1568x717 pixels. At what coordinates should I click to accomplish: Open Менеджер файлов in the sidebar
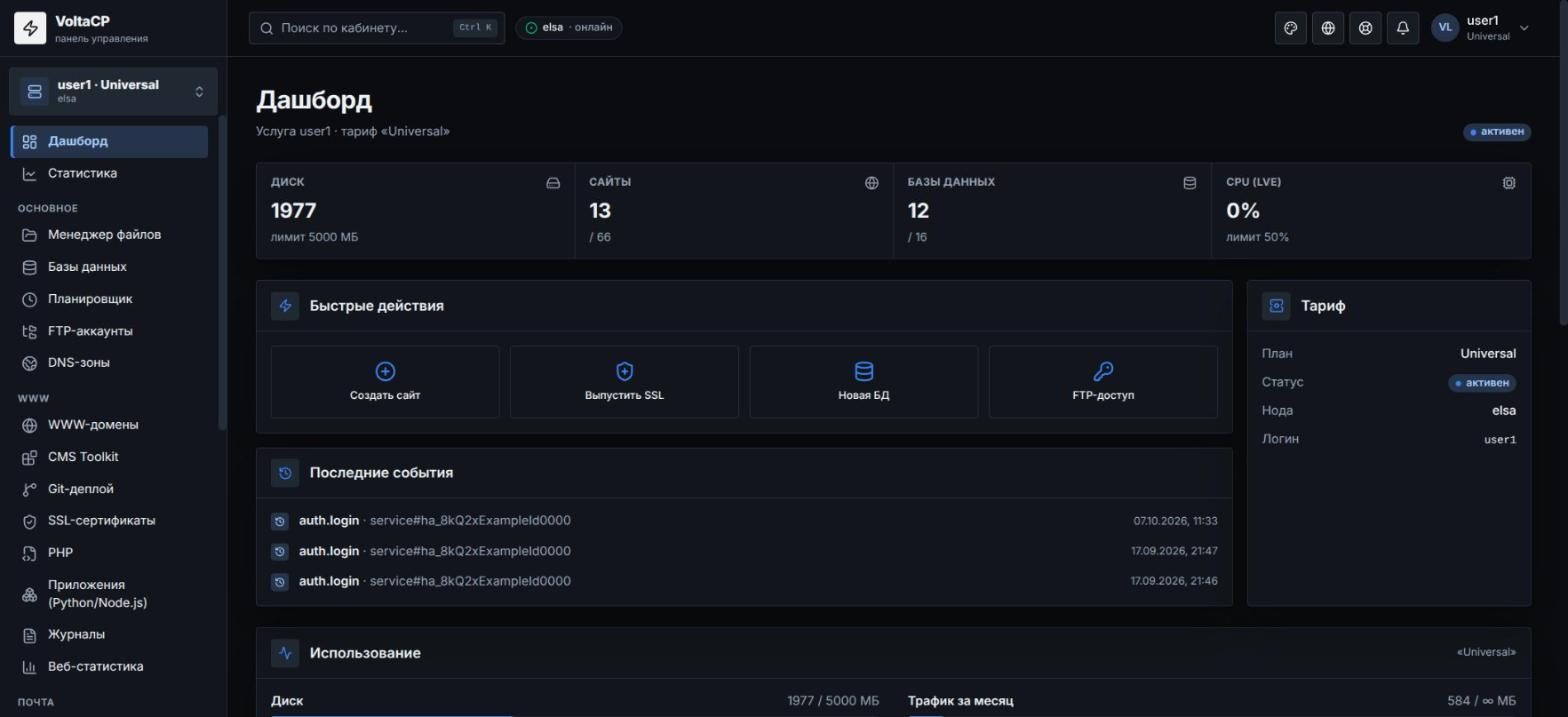(110, 235)
